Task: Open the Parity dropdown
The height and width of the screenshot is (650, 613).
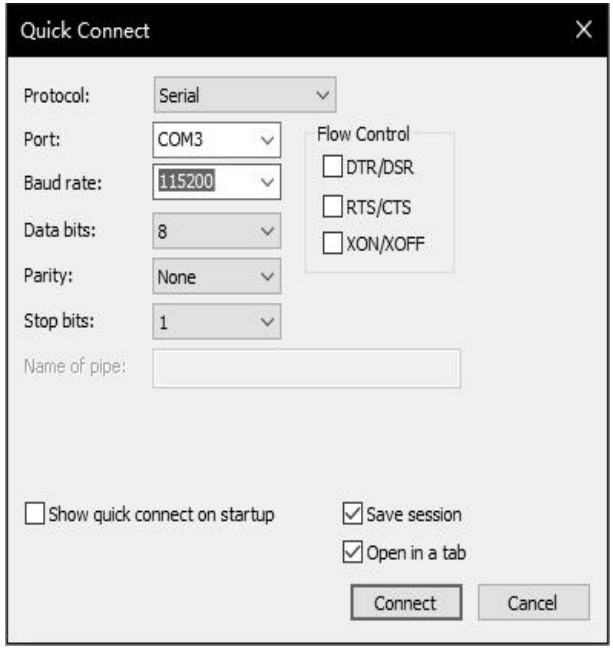Action: tap(266, 277)
